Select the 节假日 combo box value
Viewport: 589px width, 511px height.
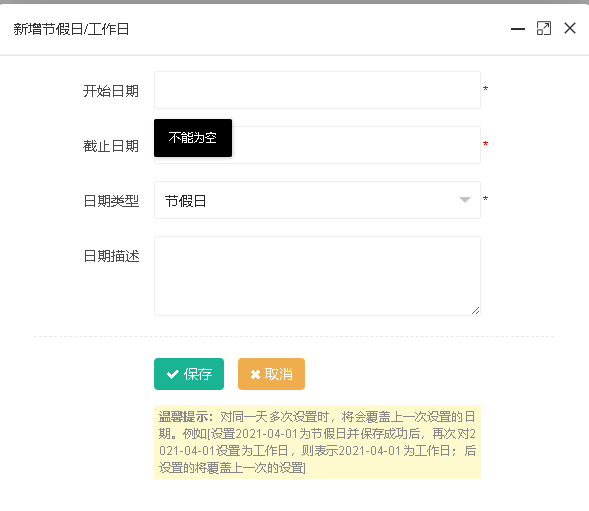click(317, 200)
